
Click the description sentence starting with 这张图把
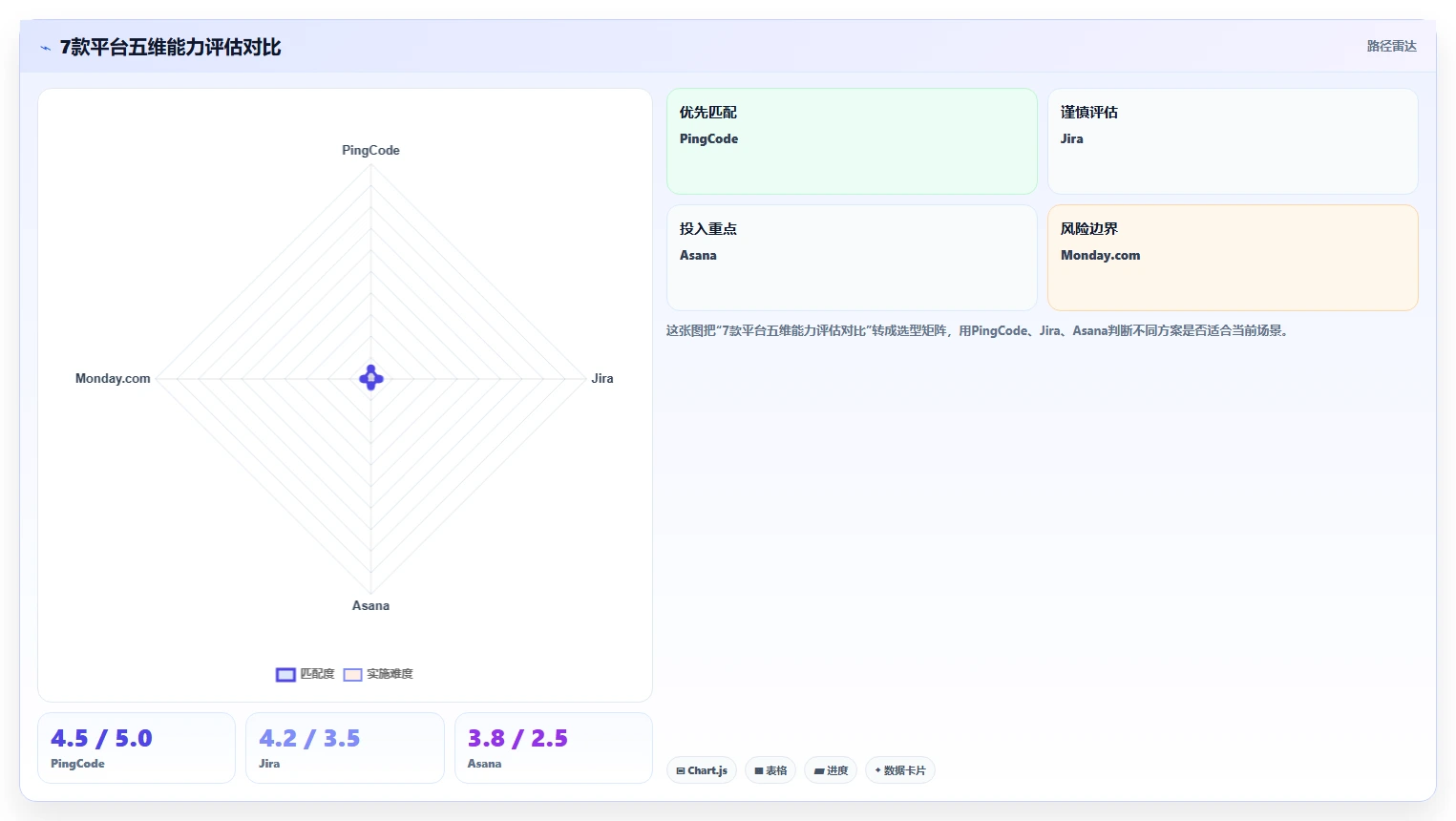[979, 330]
